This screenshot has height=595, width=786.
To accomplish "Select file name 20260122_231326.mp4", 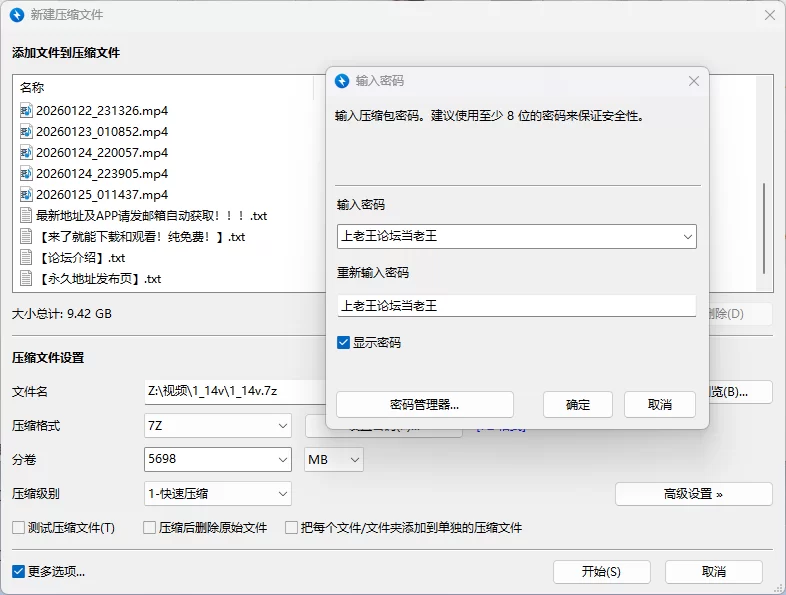I will [102, 110].
